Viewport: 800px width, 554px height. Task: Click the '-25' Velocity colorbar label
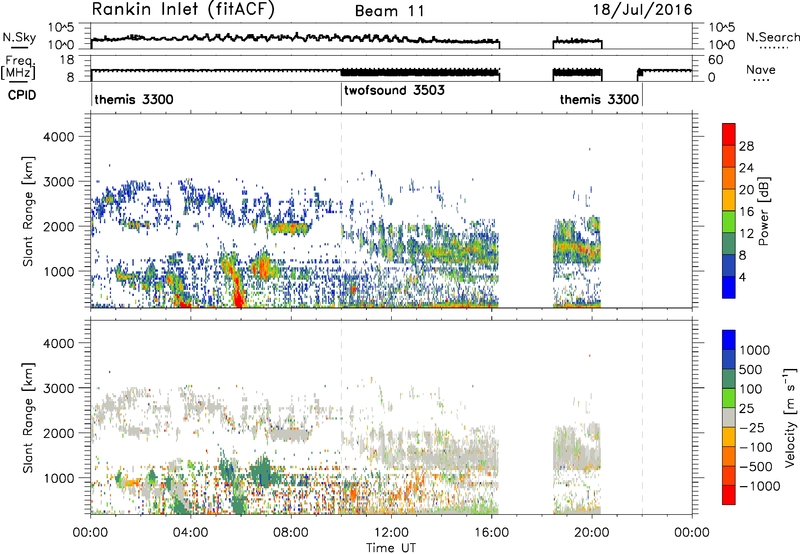[751, 428]
